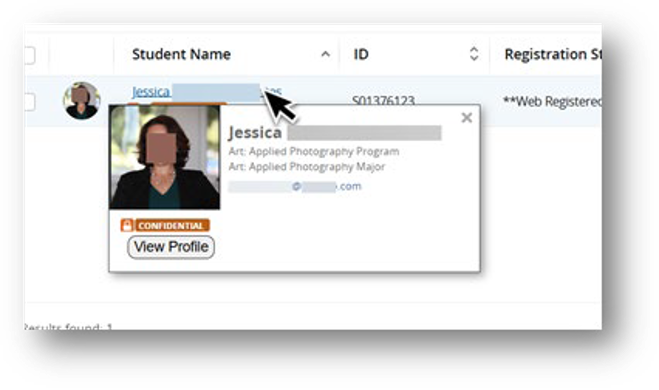Click the **Web Registered status cell

tap(552, 101)
